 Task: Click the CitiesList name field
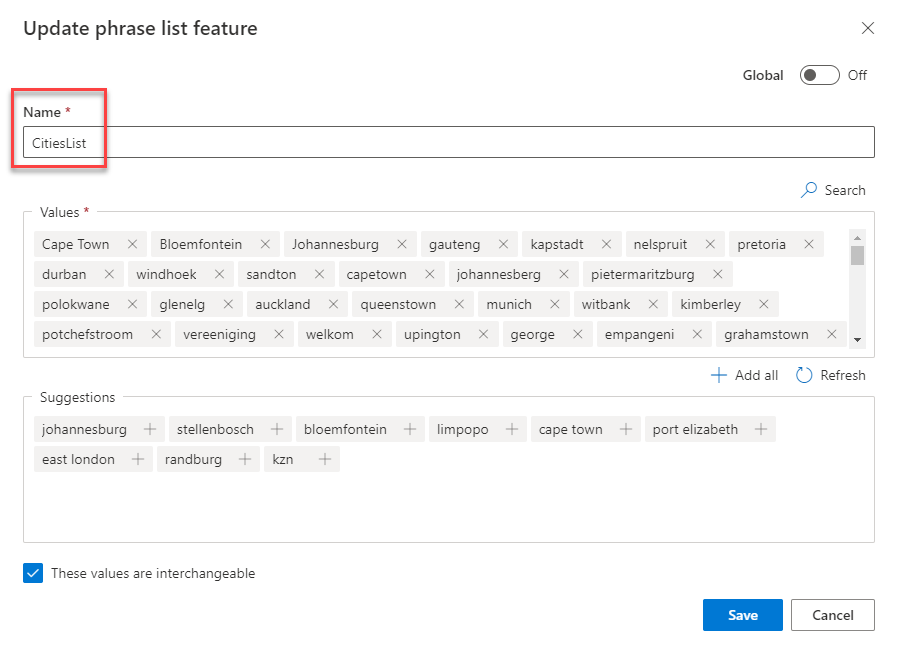pyautogui.click(x=448, y=142)
